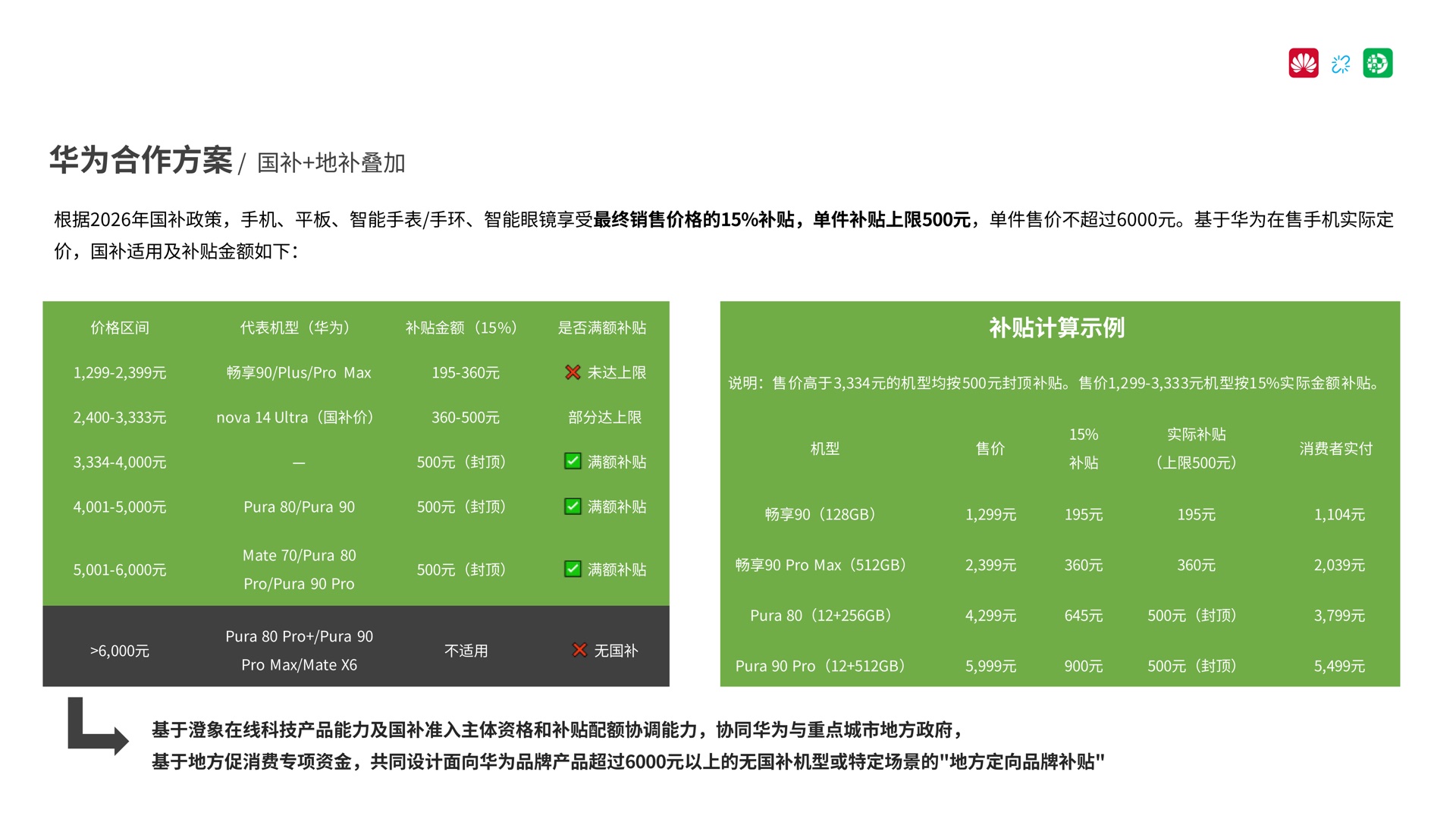Click the 是否满额补贴 column header

pyautogui.click(x=602, y=328)
